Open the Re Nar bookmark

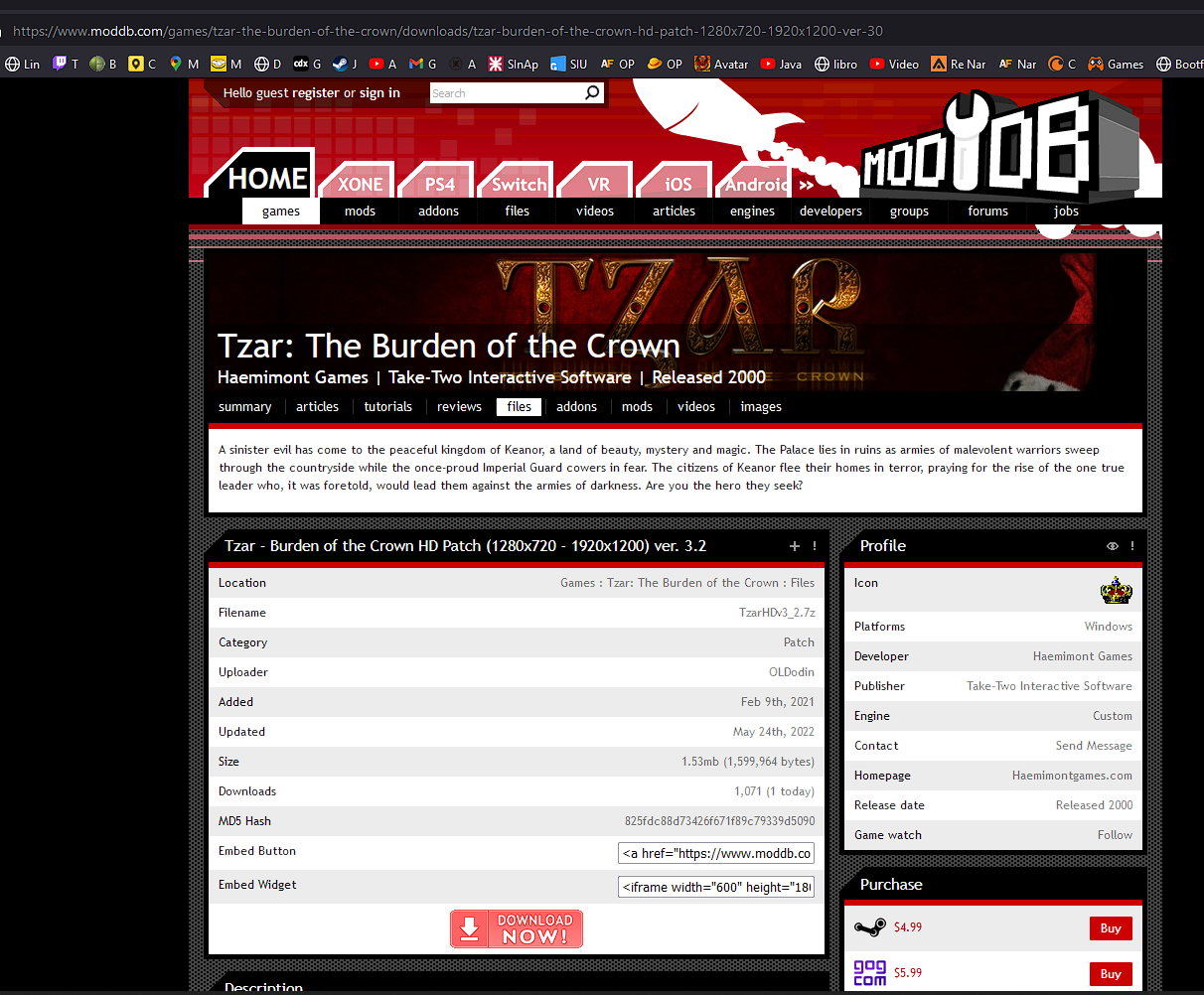click(959, 64)
